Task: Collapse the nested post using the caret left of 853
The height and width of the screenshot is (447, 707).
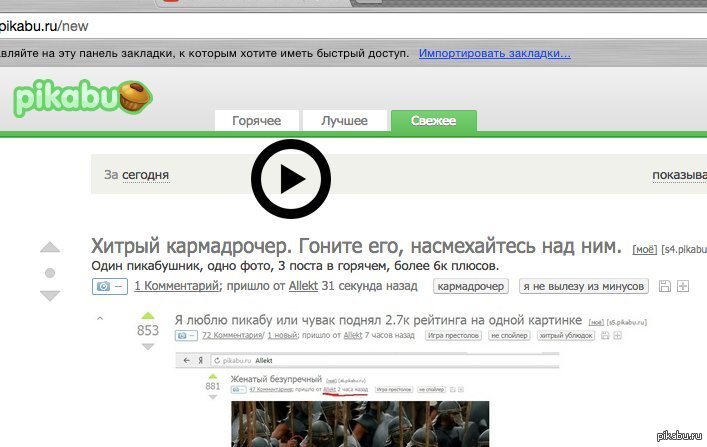Action: tap(100, 319)
